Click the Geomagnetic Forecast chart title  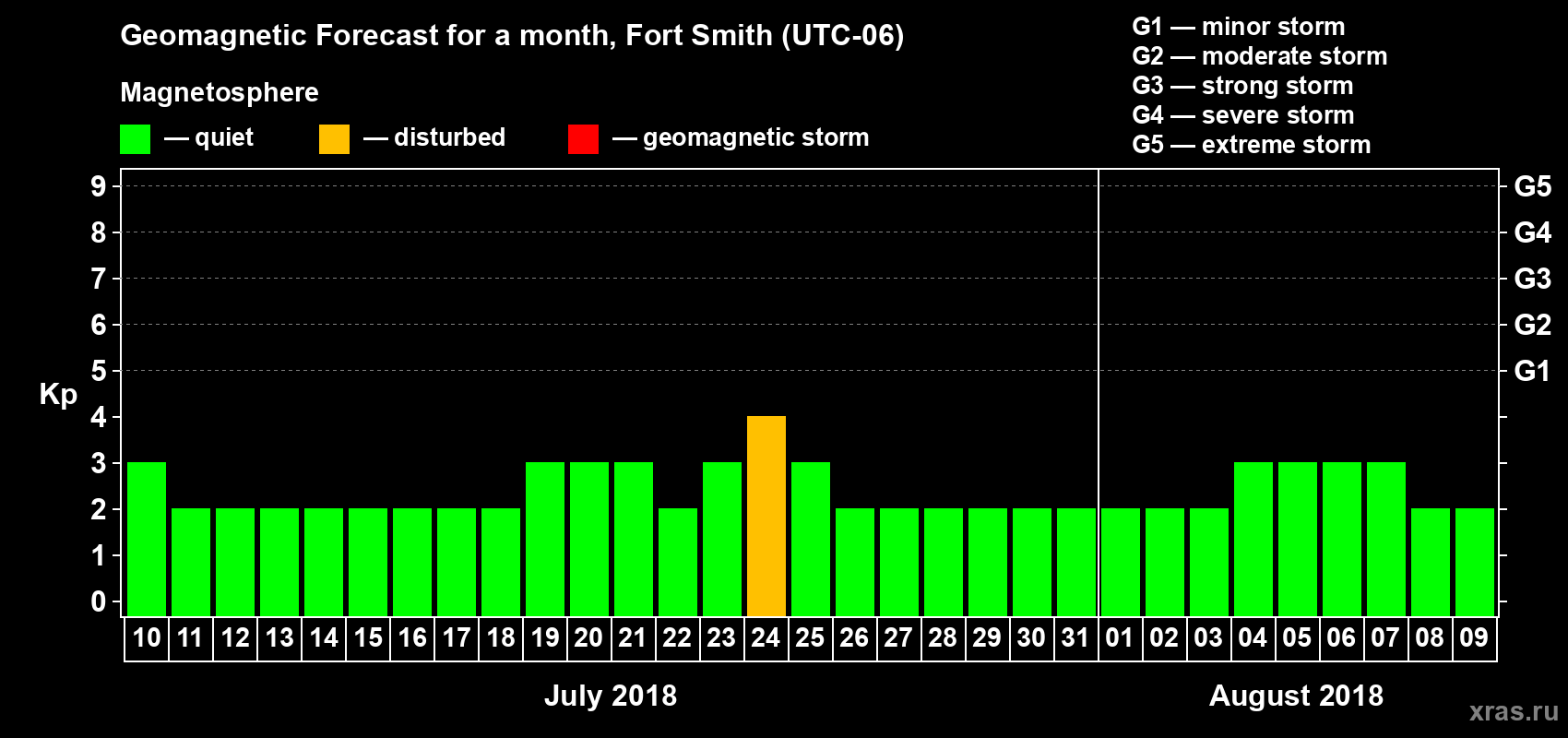pyautogui.click(x=512, y=36)
